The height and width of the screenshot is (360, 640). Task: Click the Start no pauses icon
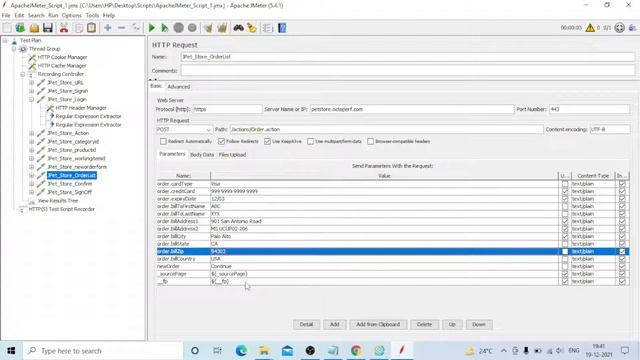(164, 28)
